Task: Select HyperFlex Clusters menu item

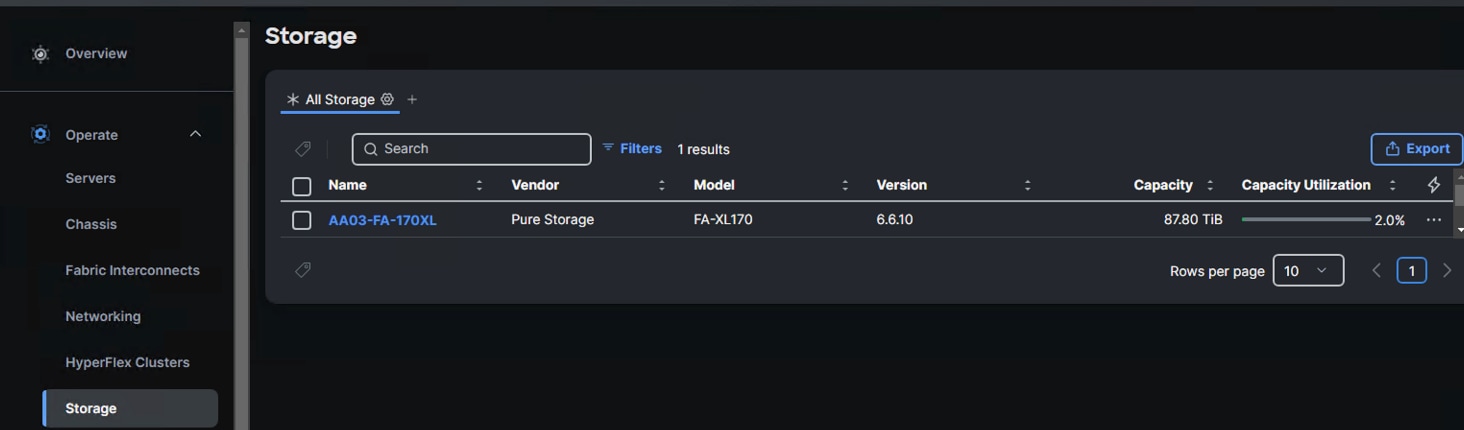Action: (x=127, y=362)
